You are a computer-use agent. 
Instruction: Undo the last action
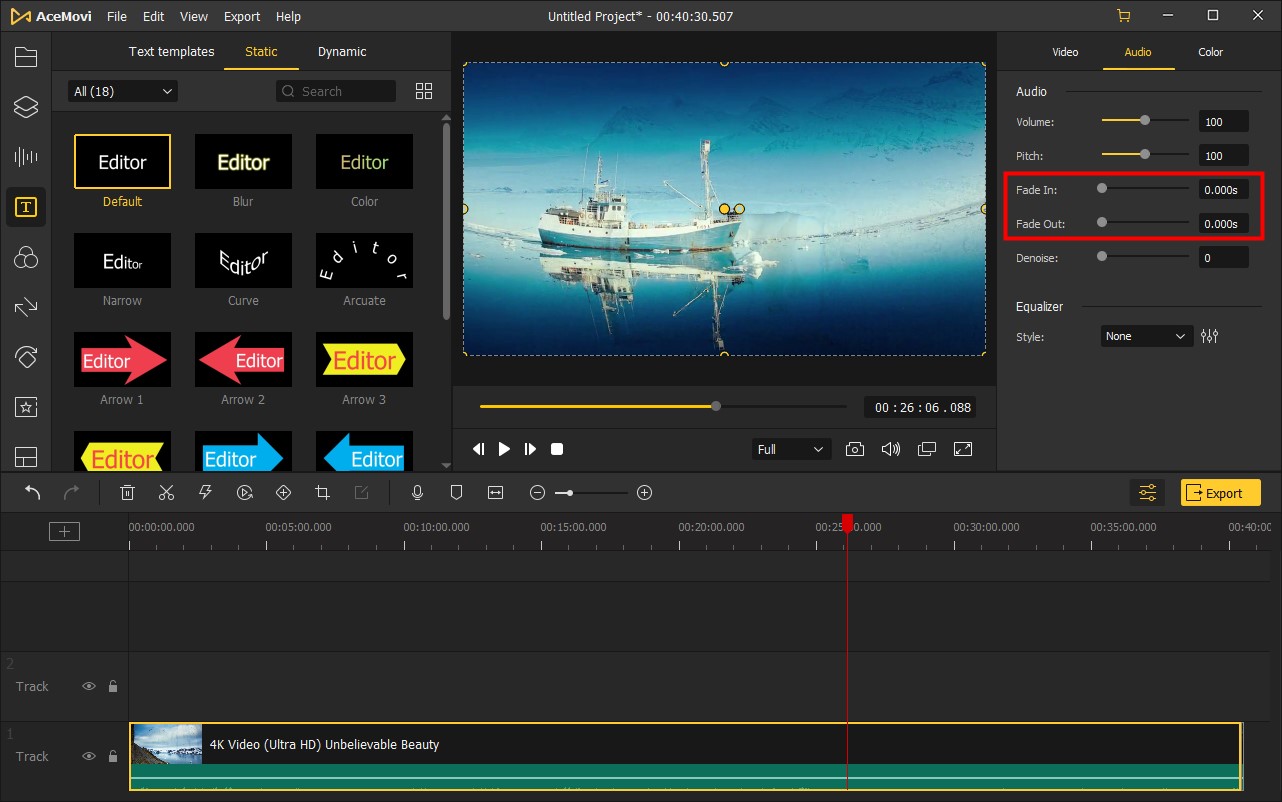[x=33, y=492]
